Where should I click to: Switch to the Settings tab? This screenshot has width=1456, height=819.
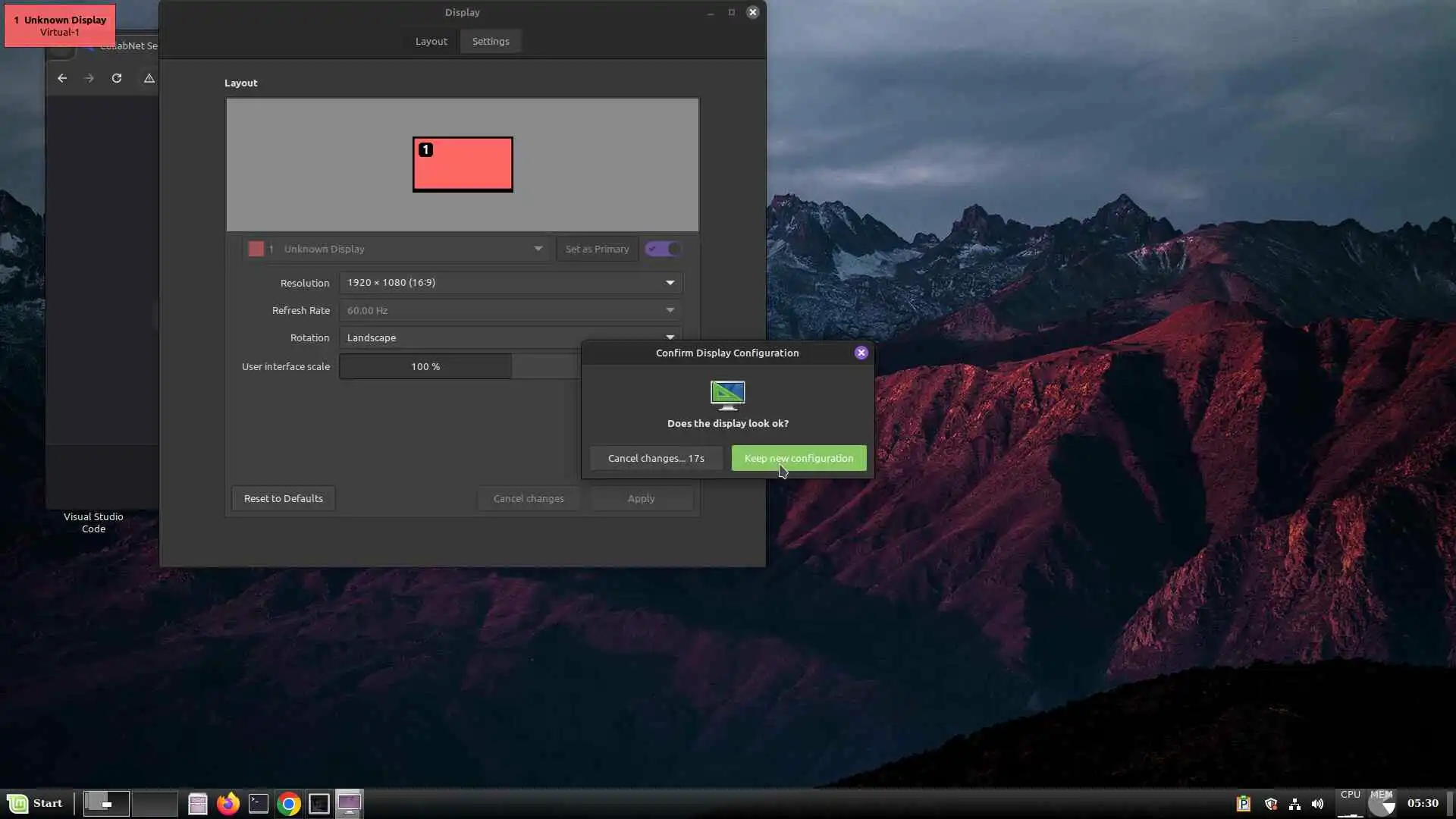(x=491, y=41)
